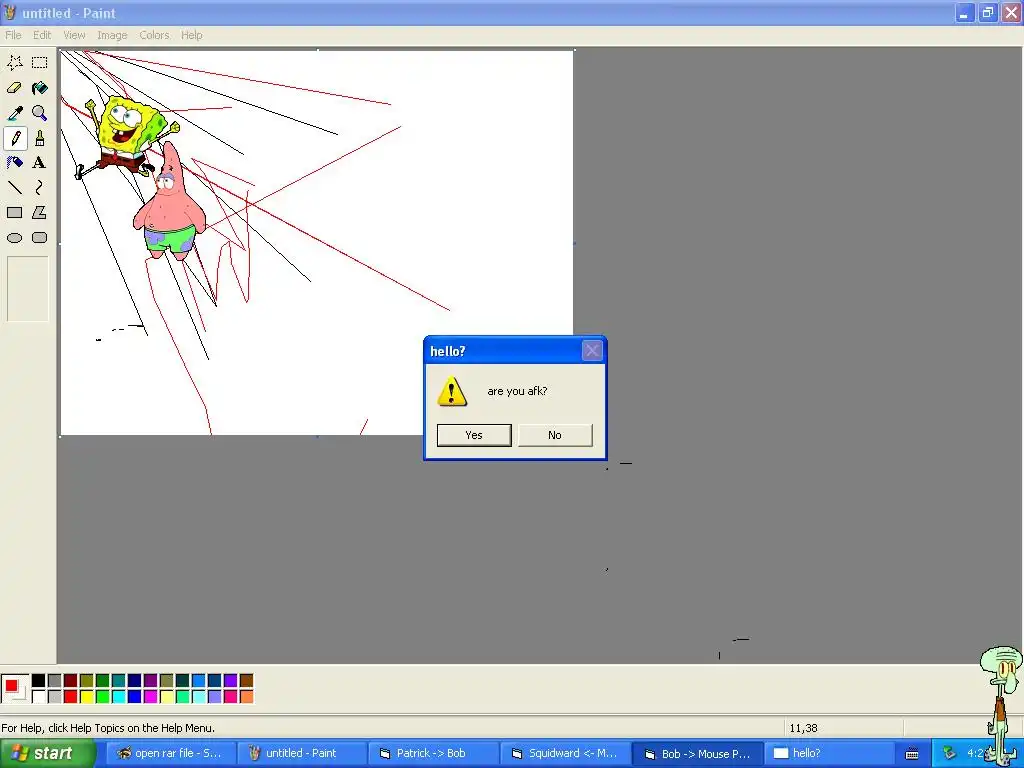Close the hello? dialog with X
Screen dimensions: 1024x768
(592, 351)
